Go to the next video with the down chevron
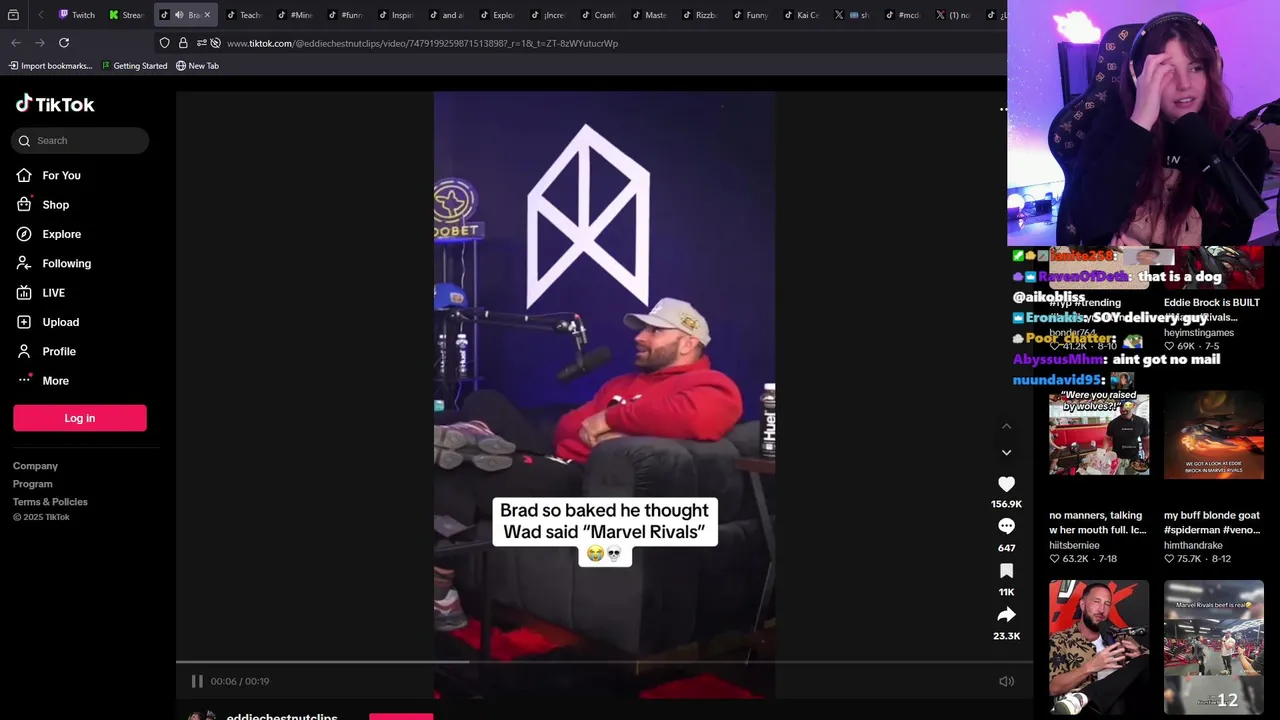The image size is (1280, 720). click(1006, 452)
